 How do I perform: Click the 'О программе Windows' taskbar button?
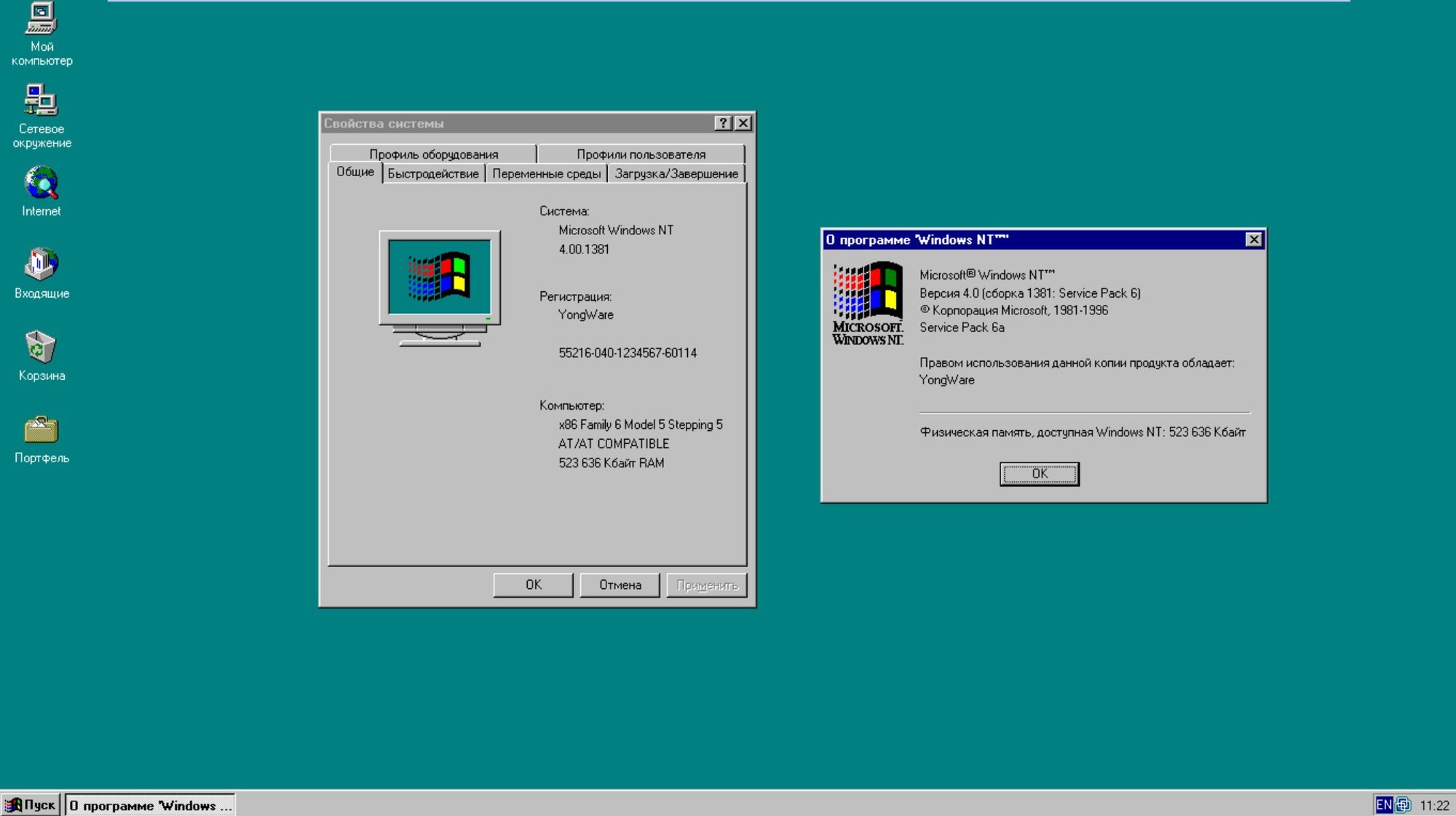pos(150,805)
